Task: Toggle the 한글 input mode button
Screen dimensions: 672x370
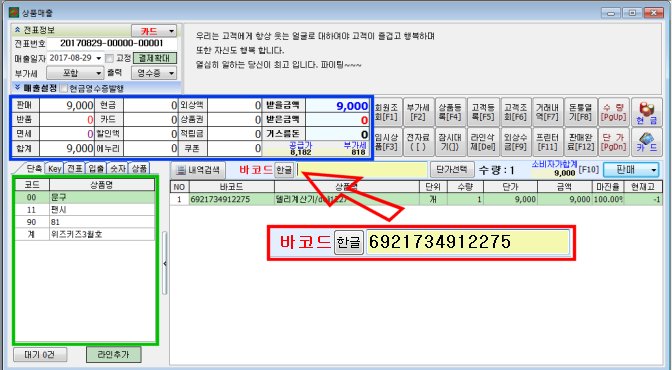Action: click(x=284, y=170)
